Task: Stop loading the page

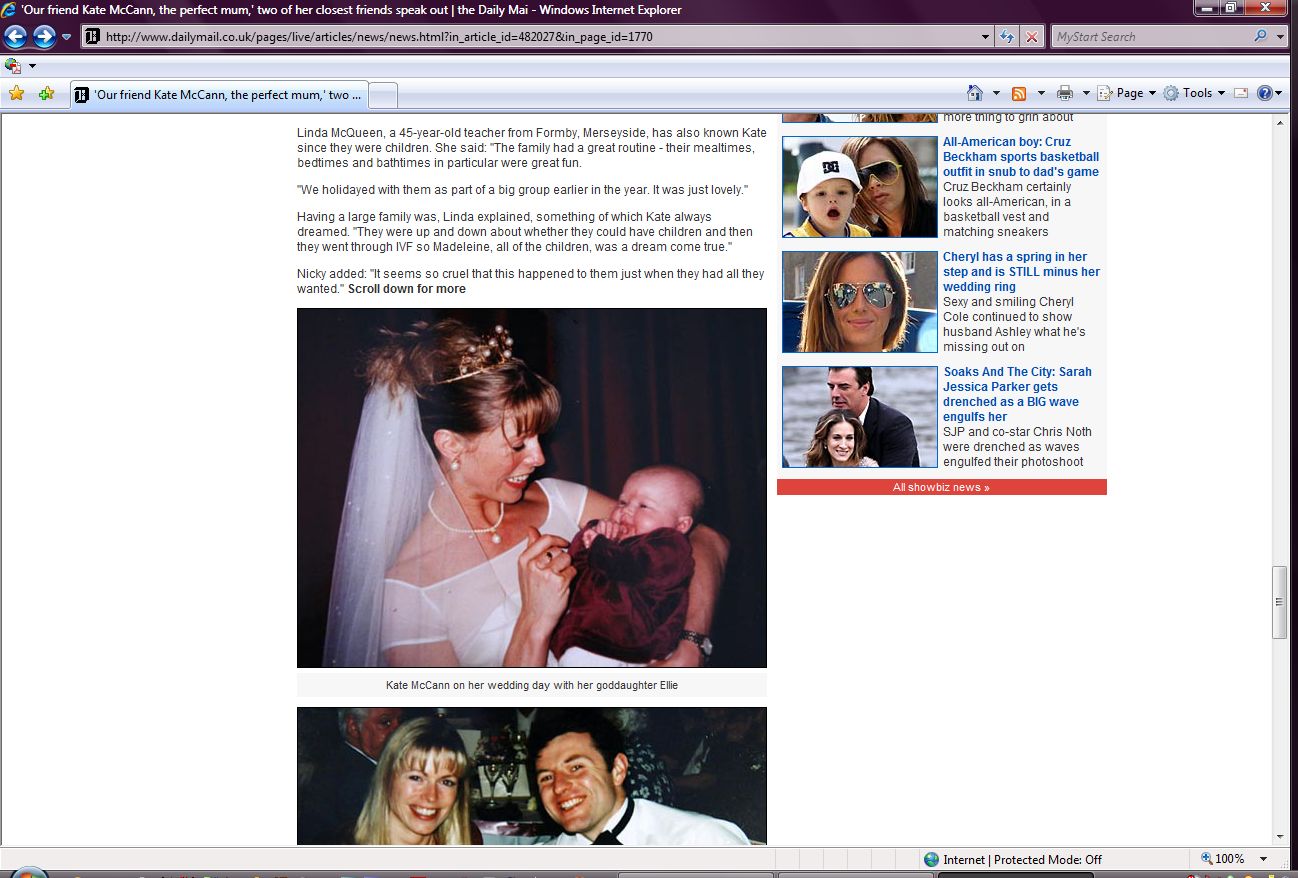Action: (x=1032, y=37)
